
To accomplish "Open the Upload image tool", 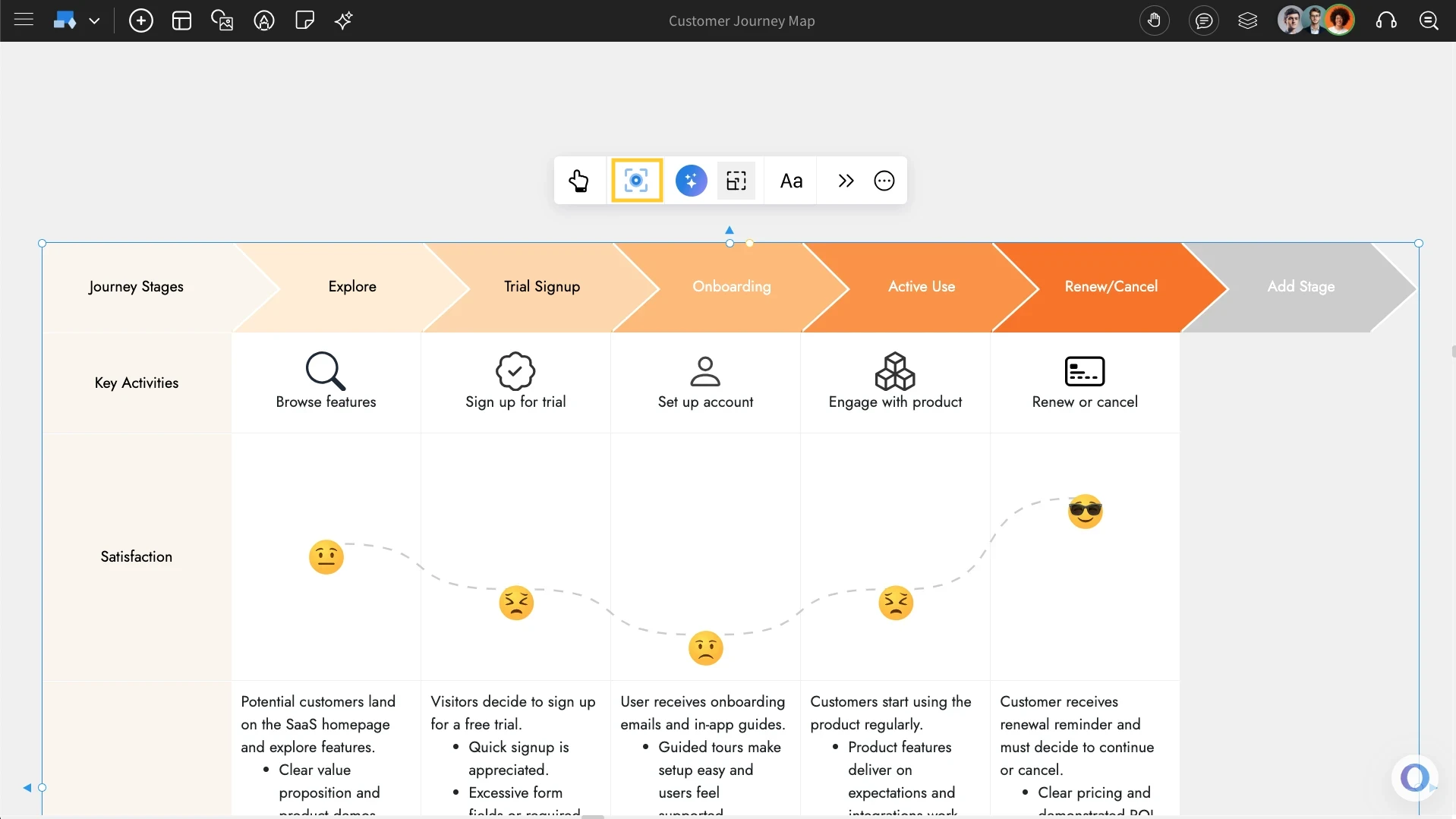I will [222, 20].
